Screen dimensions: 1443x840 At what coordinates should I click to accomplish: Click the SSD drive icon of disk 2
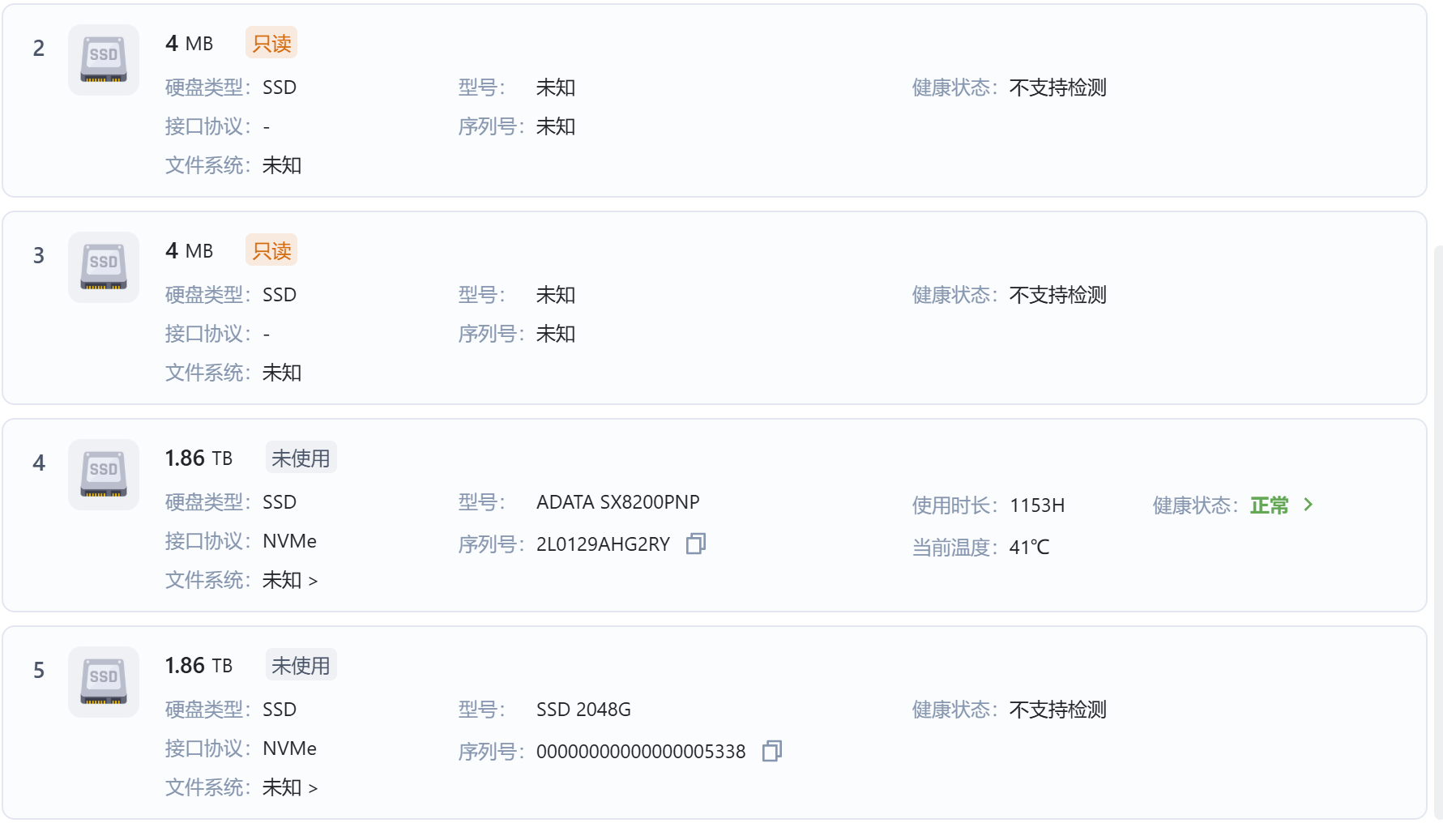click(104, 60)
